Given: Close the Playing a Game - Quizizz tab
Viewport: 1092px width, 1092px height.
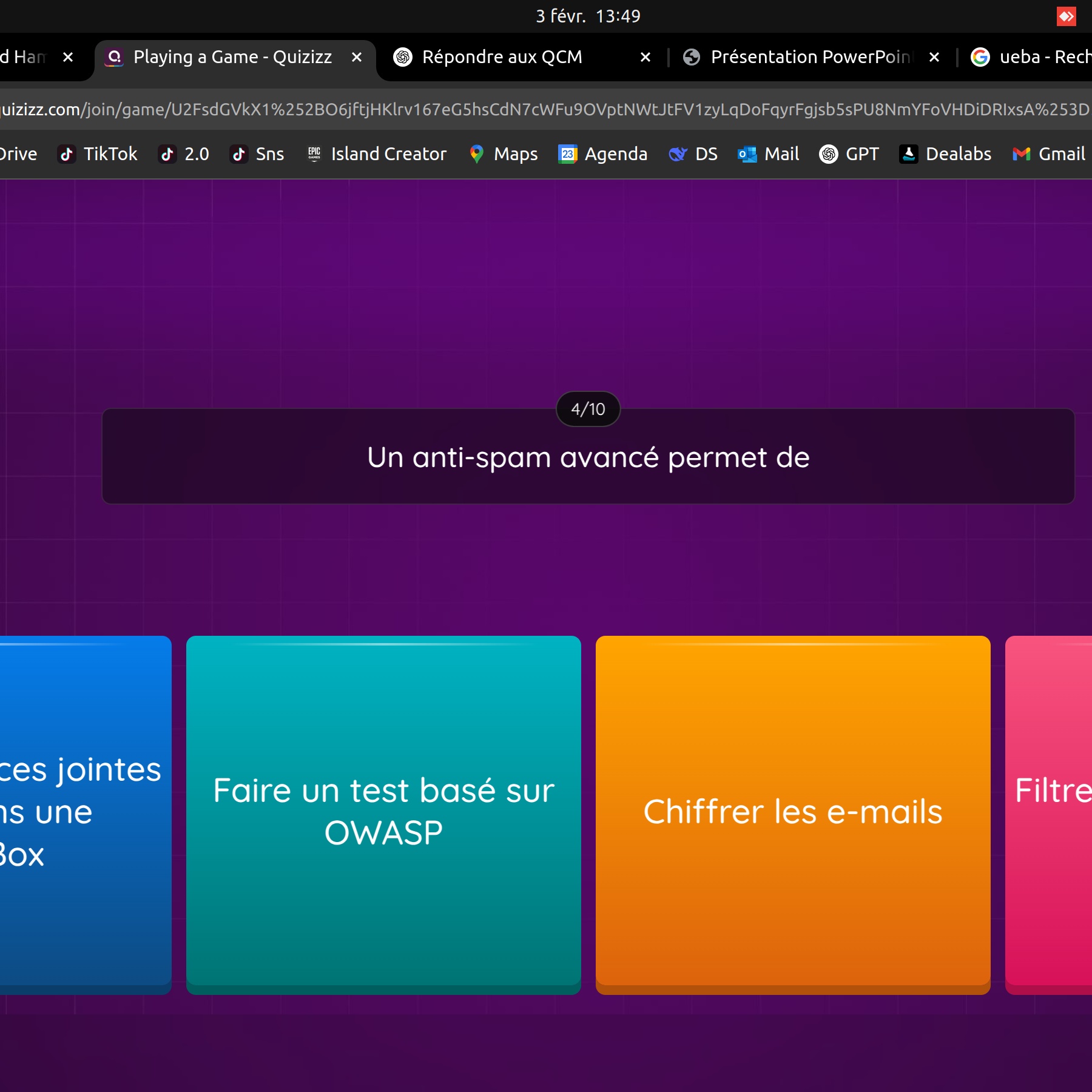Looking at the screenshot, I should 357,57.
